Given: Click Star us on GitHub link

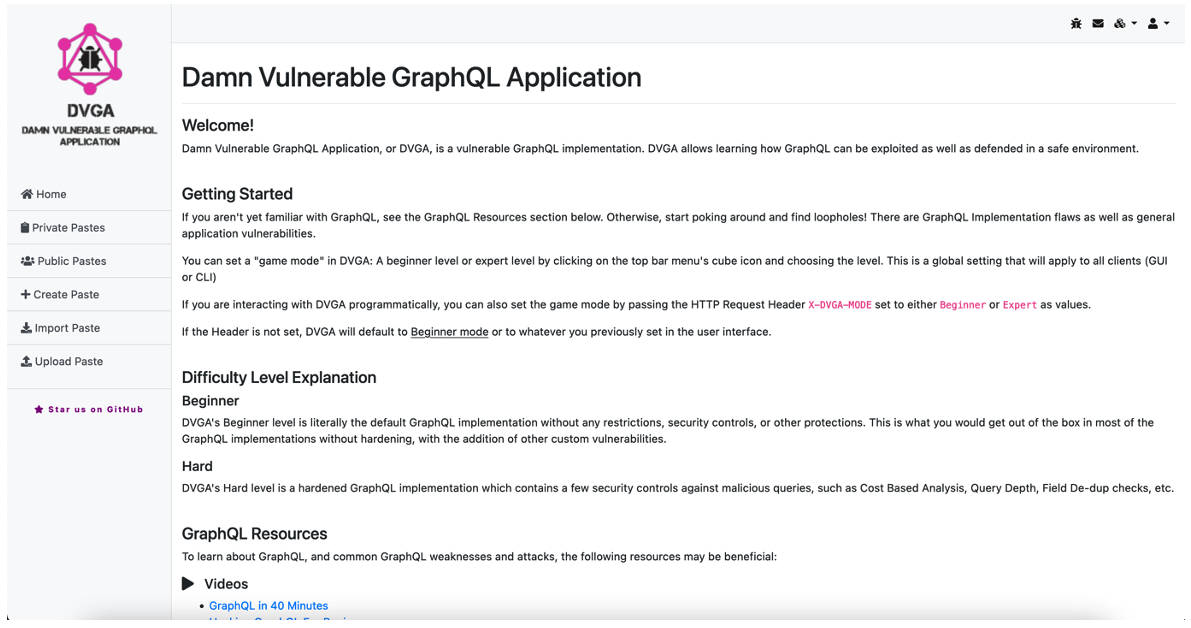Looking at the screenshot, I should coord(95,410).
